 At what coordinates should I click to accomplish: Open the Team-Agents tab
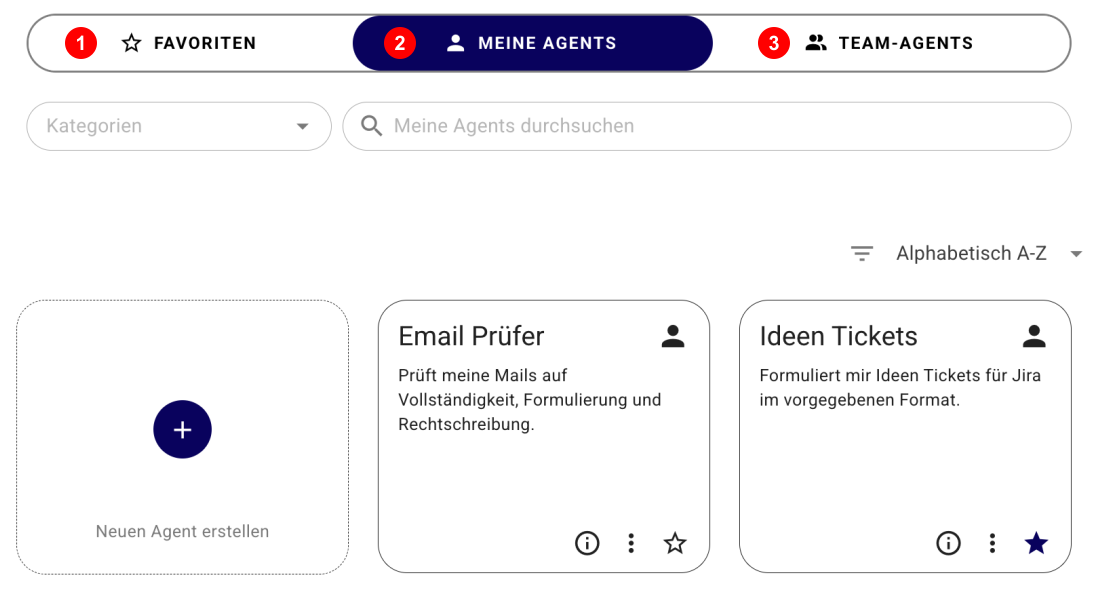tap(891, 43)
